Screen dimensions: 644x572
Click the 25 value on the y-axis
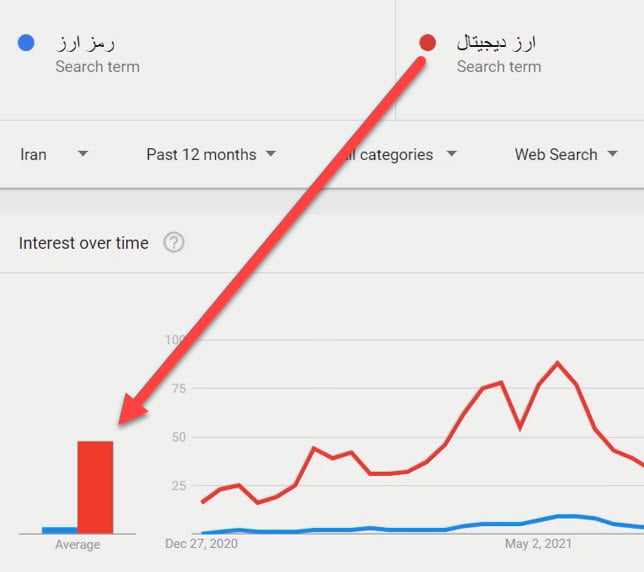click(176, 486)
